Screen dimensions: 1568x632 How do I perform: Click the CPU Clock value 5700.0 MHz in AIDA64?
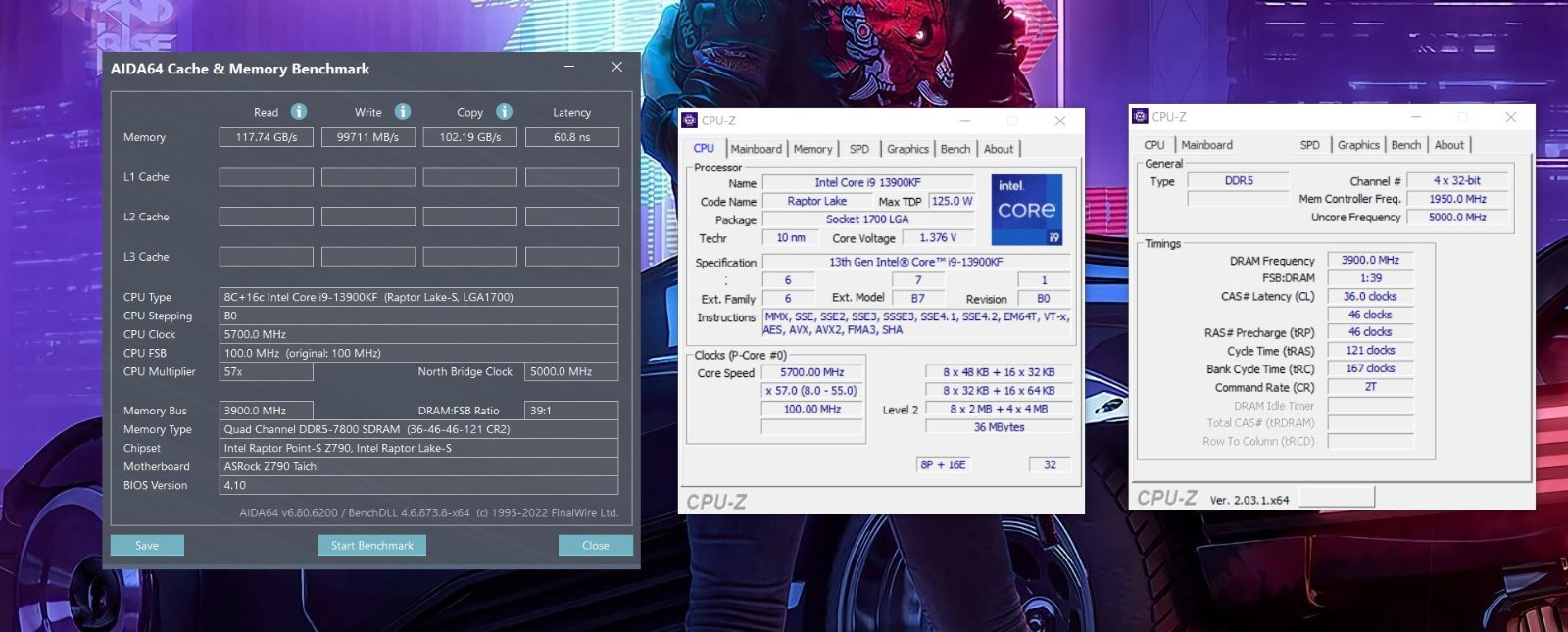point(418,334)
